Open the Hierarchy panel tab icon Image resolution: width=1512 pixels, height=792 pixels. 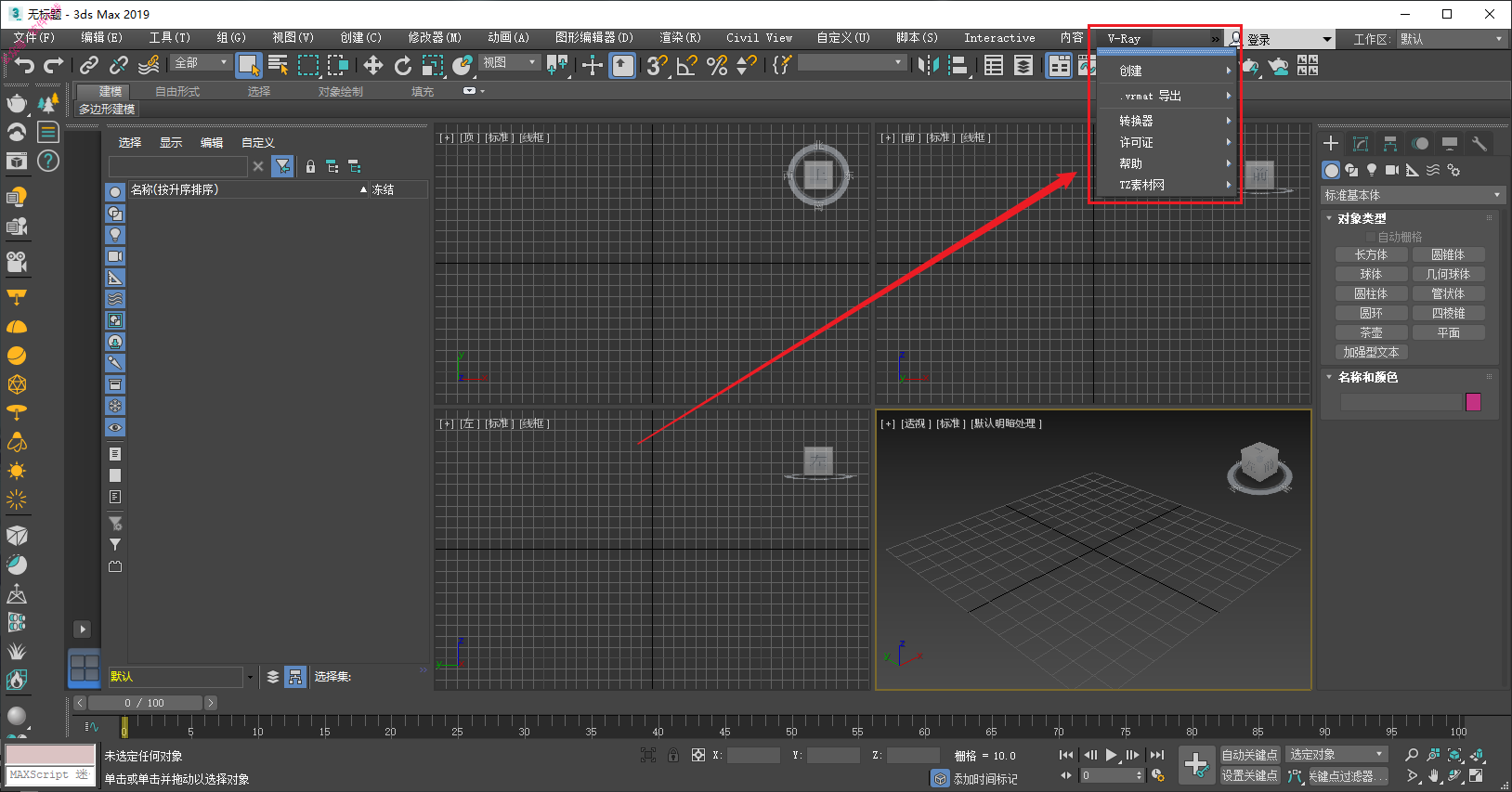pos(1390,144)
